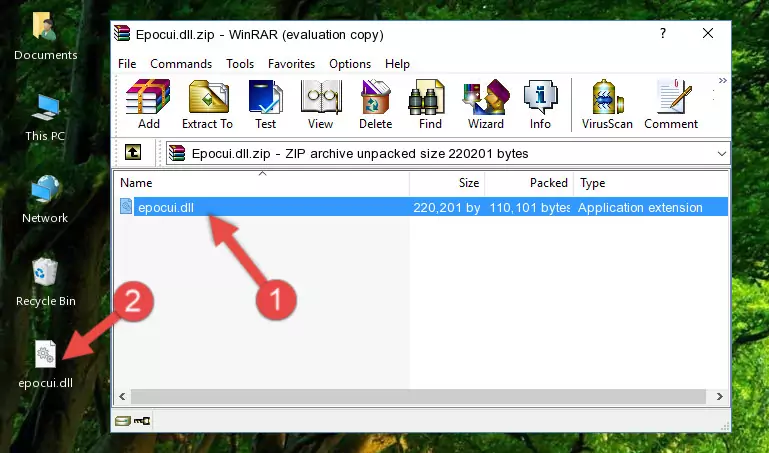Go up one folder level
The image size is (769, 453).
click(x=133, y=153)
